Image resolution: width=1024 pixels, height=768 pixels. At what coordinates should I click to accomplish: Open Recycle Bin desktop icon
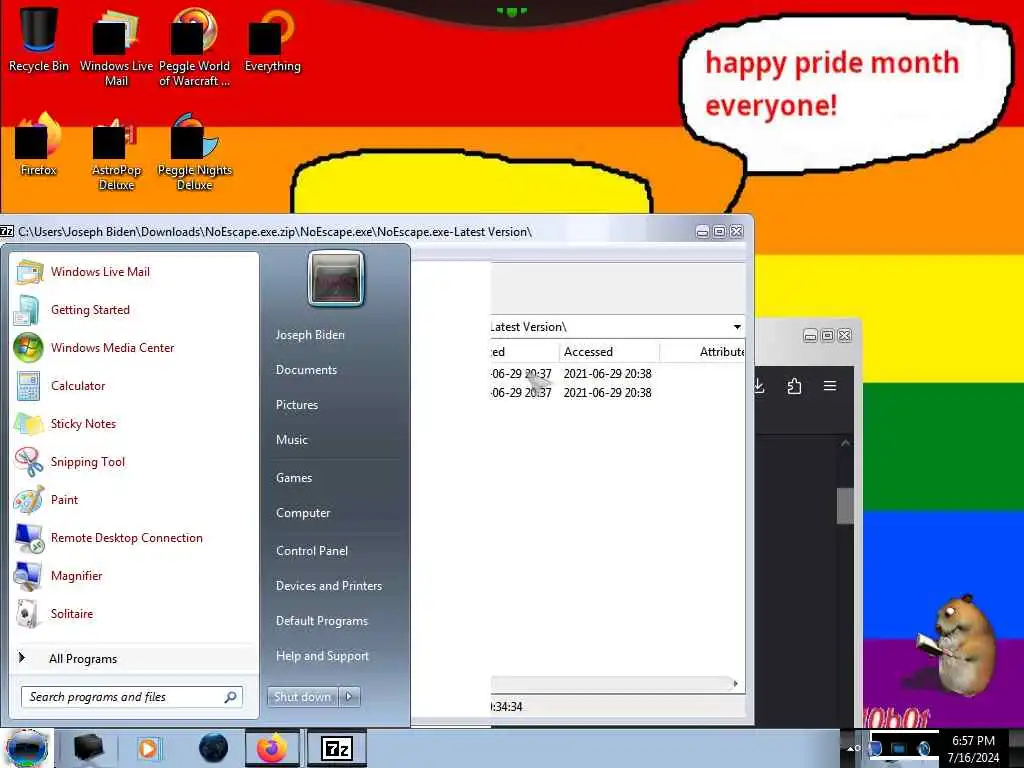tap(39, 40)
